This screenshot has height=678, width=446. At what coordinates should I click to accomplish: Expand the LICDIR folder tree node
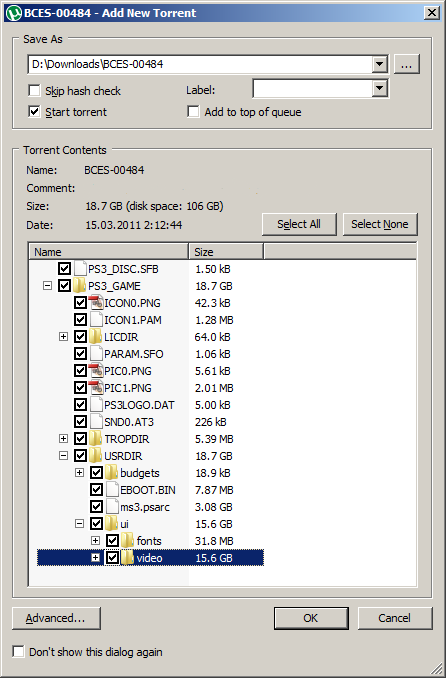pyautogui.click(x=63, y=336)
